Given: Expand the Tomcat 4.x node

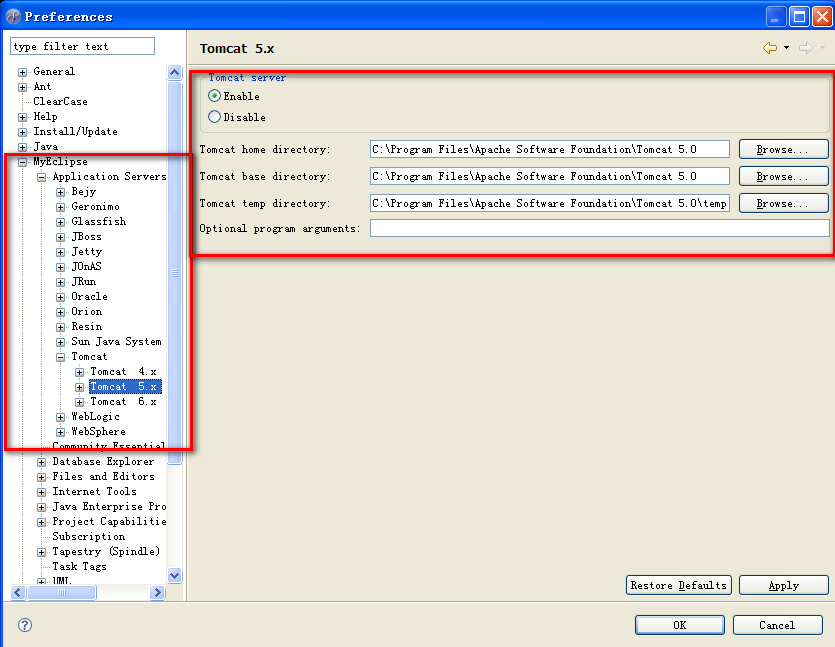Looking at the screenshot, I should [x=79, y=372].
